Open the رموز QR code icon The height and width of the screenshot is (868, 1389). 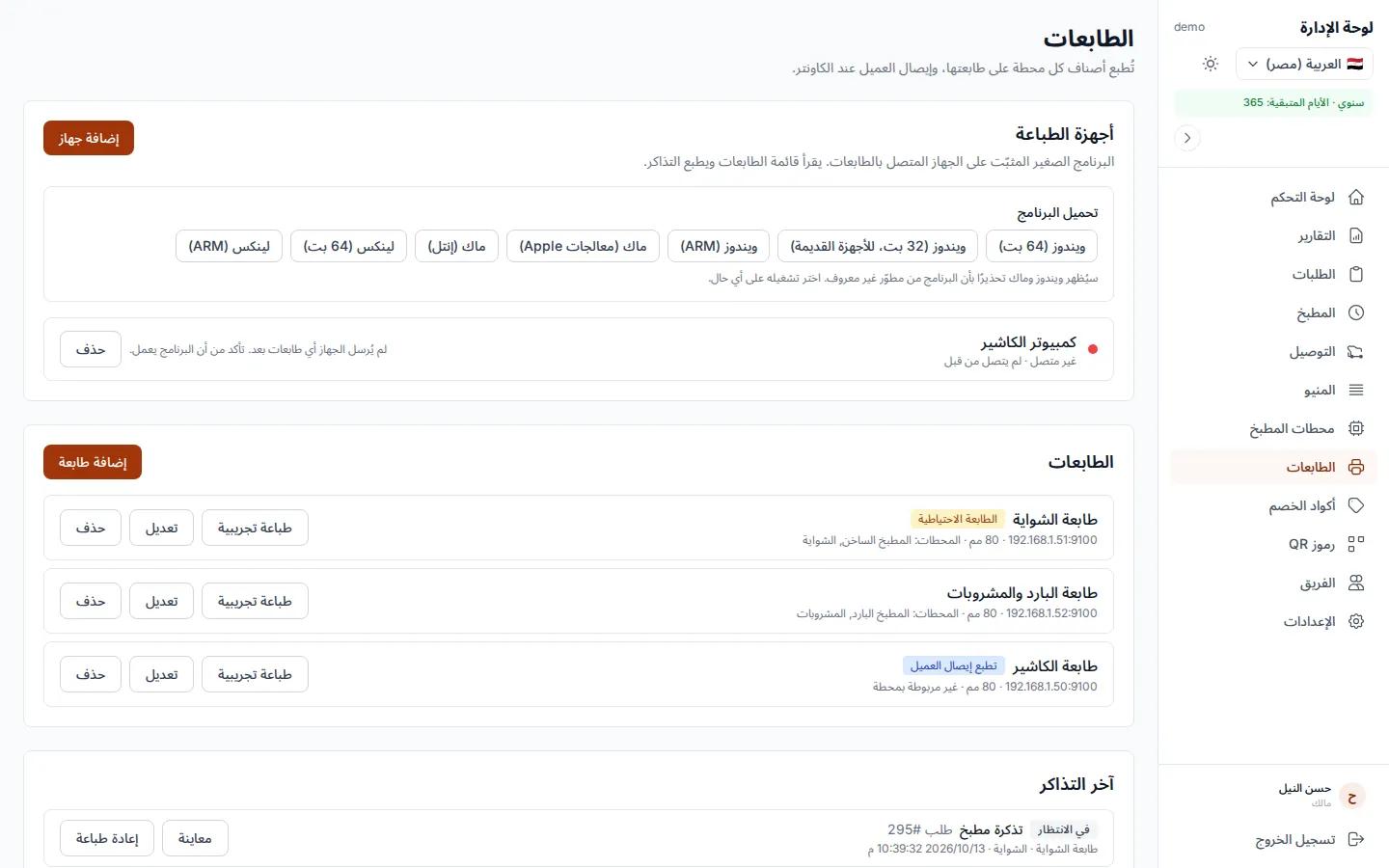(1356, 544)
